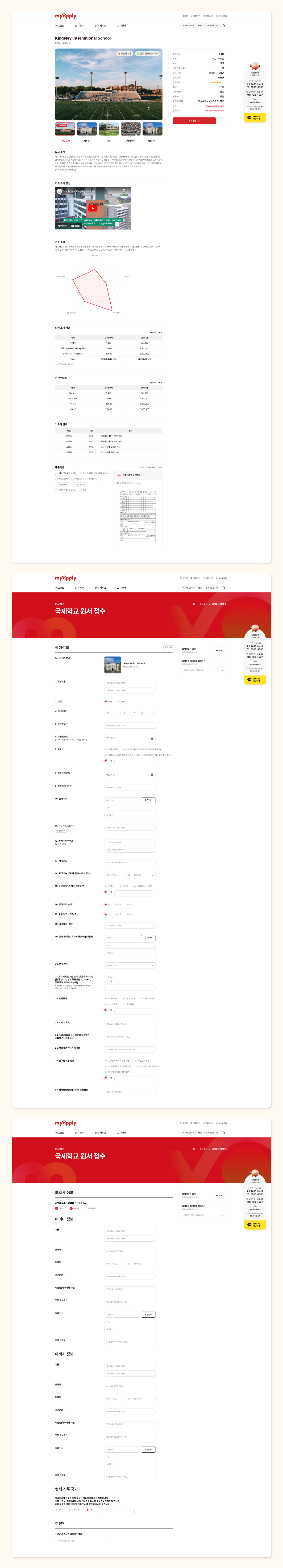Select the 기타 radio for question 15
The height and width of the screenshot is (1568, 283).
106,892
